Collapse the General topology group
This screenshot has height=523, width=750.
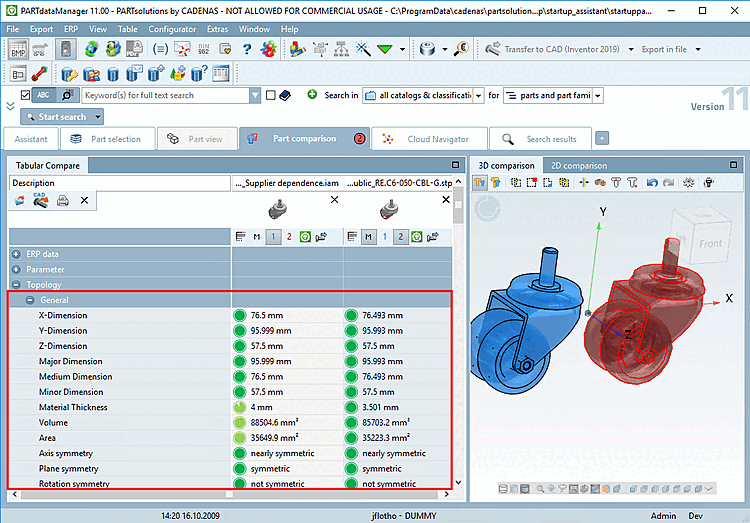31,300
